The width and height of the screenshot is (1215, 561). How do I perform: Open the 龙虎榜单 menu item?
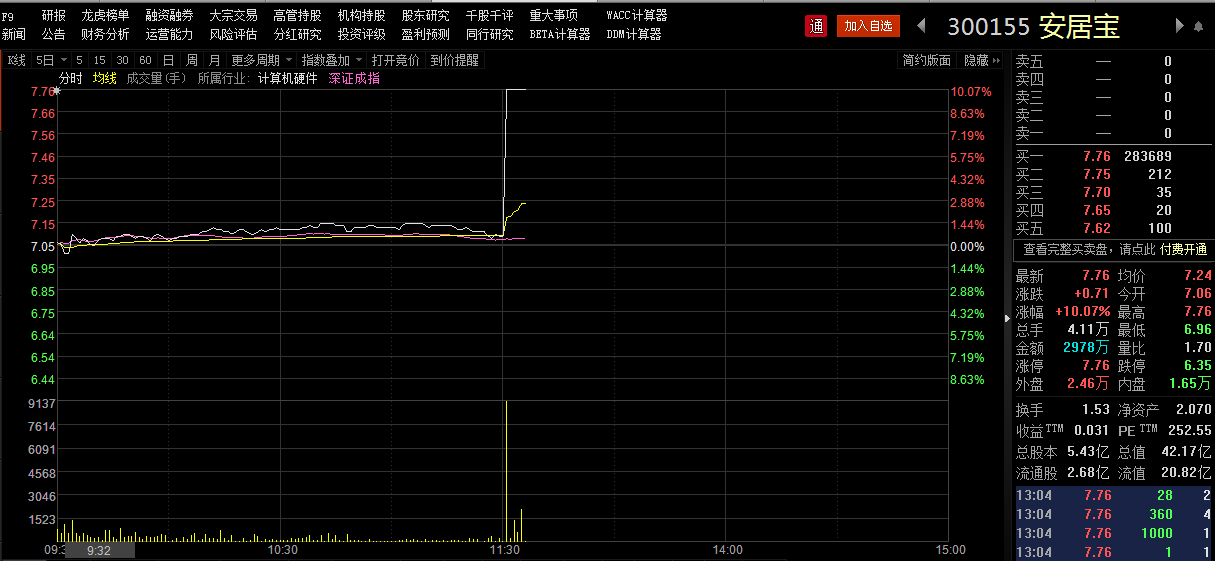coord(105,16)
